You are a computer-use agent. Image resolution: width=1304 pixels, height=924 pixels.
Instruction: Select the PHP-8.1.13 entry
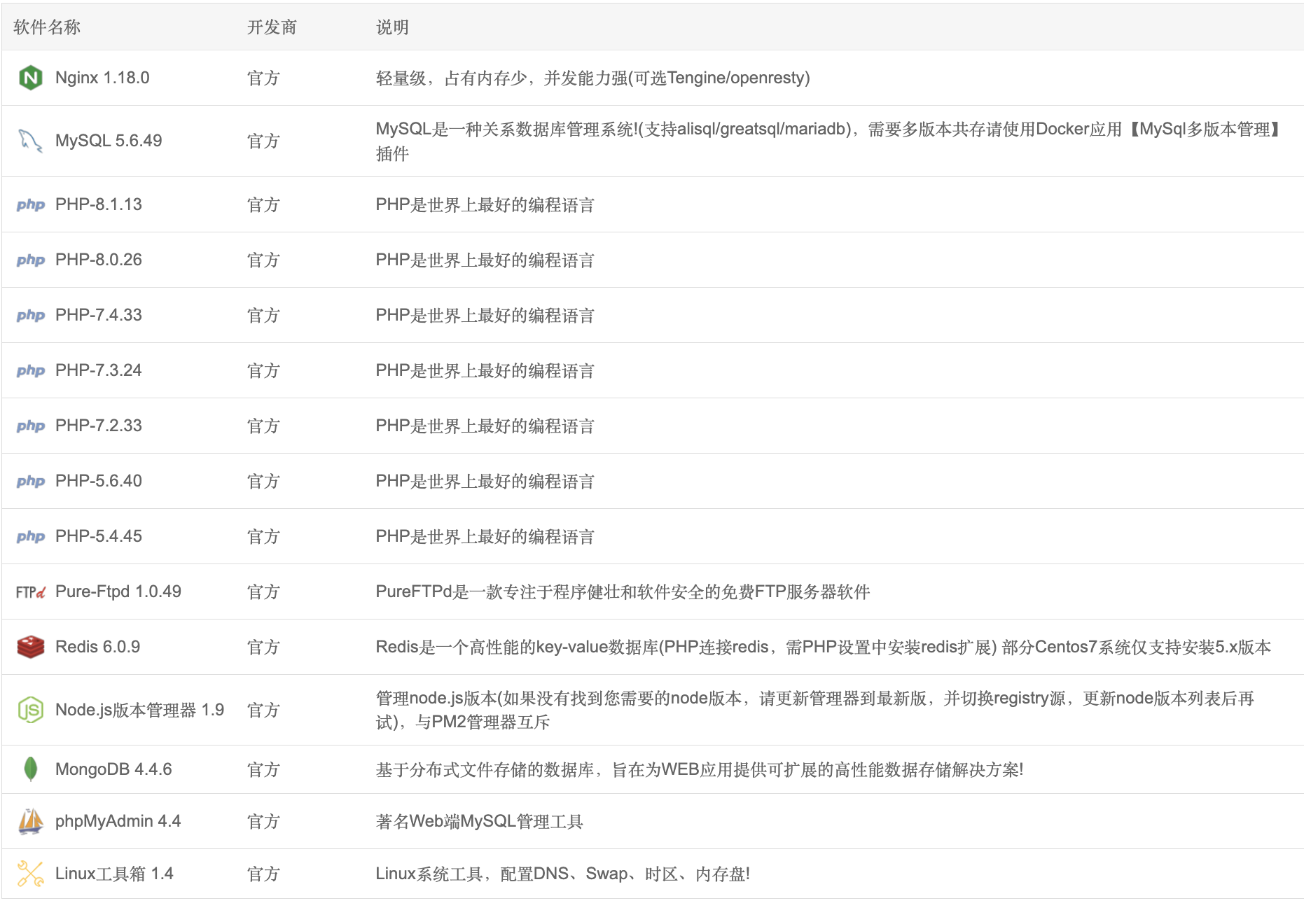pyautogui.click(x=99, y=204)
